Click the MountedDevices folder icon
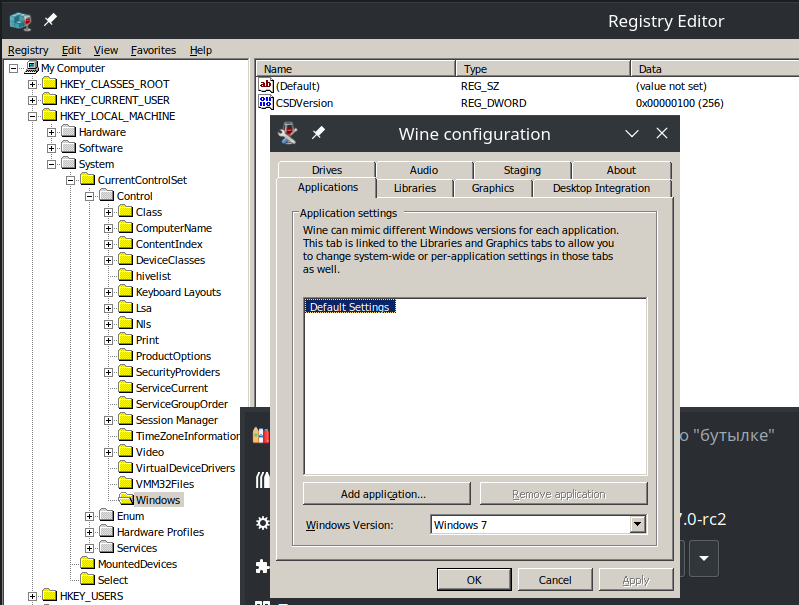This screenshot has width=799, height=605. [x=88, y=563]
